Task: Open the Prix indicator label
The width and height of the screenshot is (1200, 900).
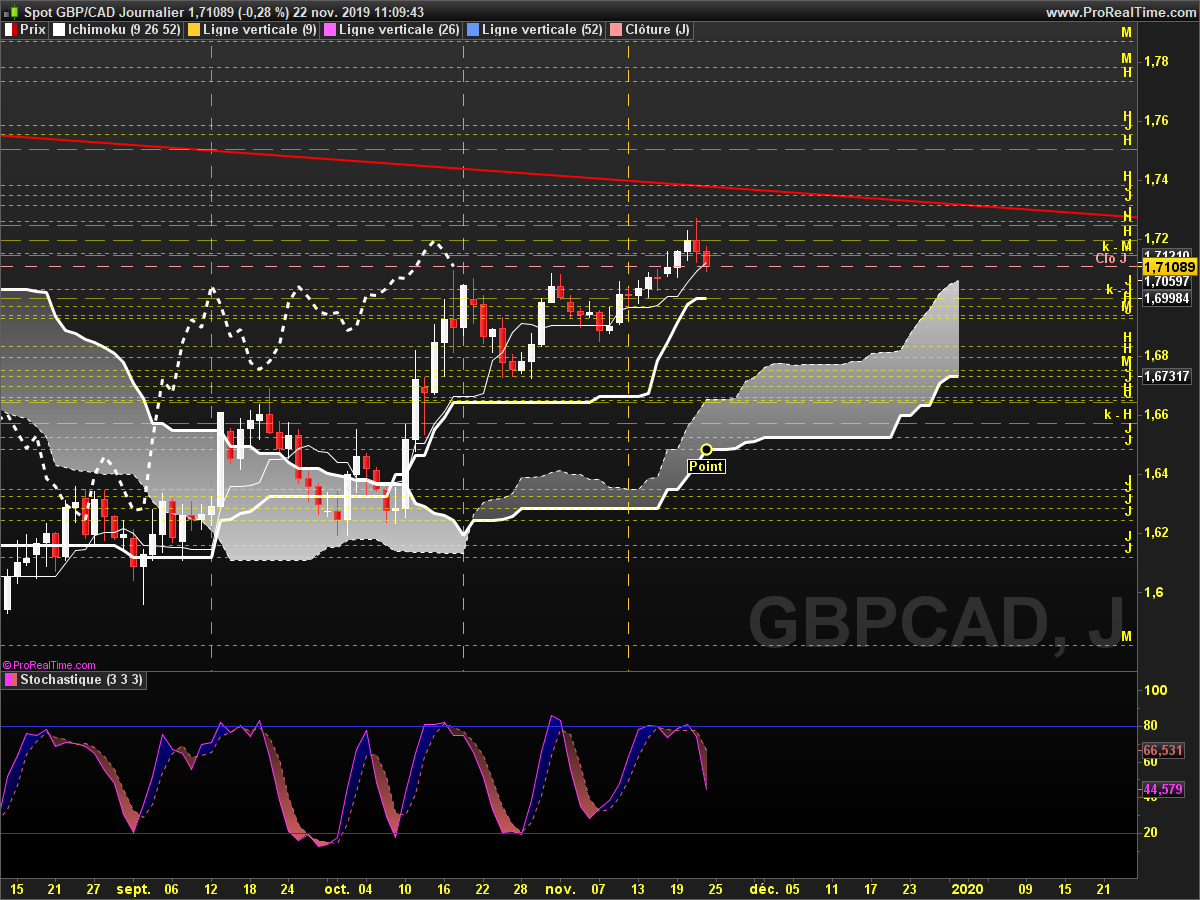Action: click(33, 30)
